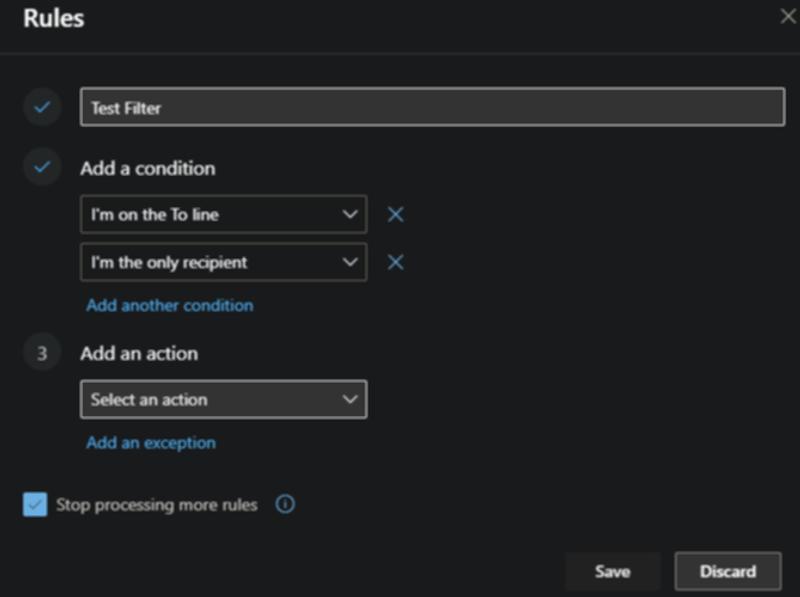Save the Test Filter rule
This screenshot has width=800, height=597.
coord(612,571)
